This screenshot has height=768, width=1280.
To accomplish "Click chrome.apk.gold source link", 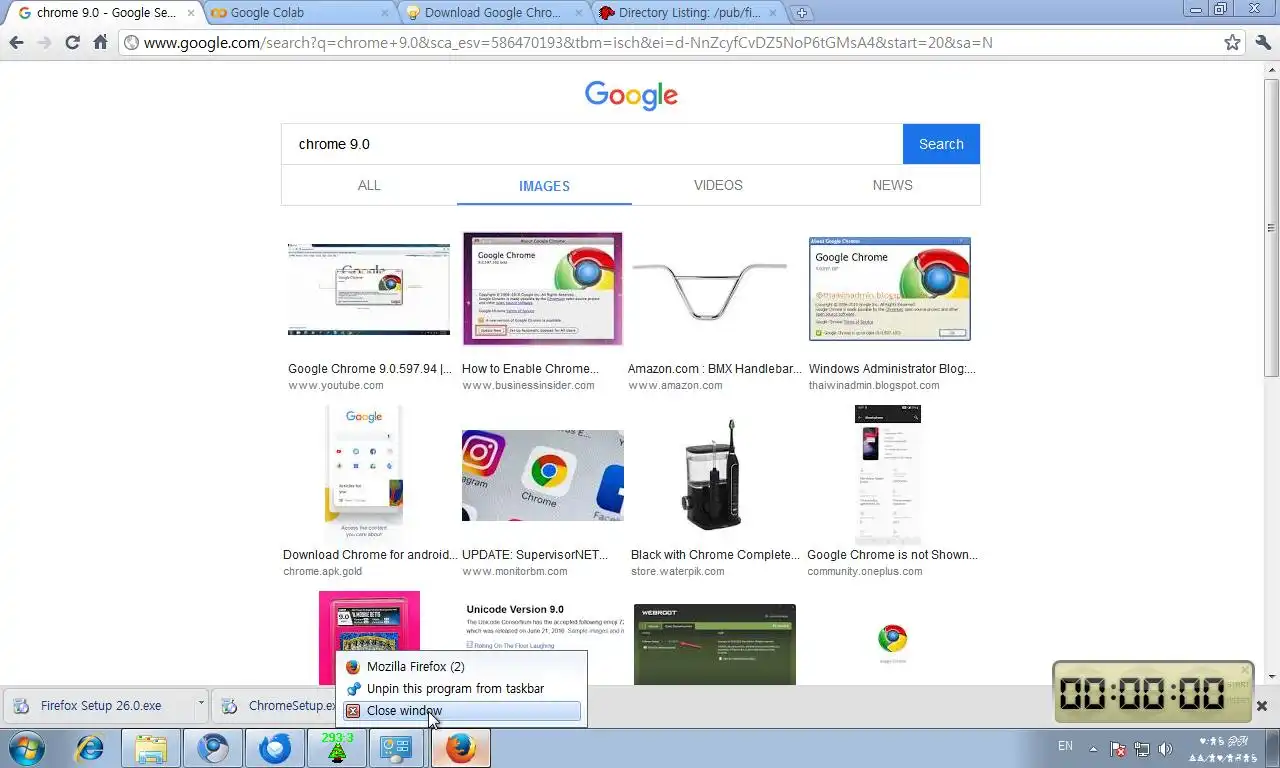I will click(x=322, y=571).
